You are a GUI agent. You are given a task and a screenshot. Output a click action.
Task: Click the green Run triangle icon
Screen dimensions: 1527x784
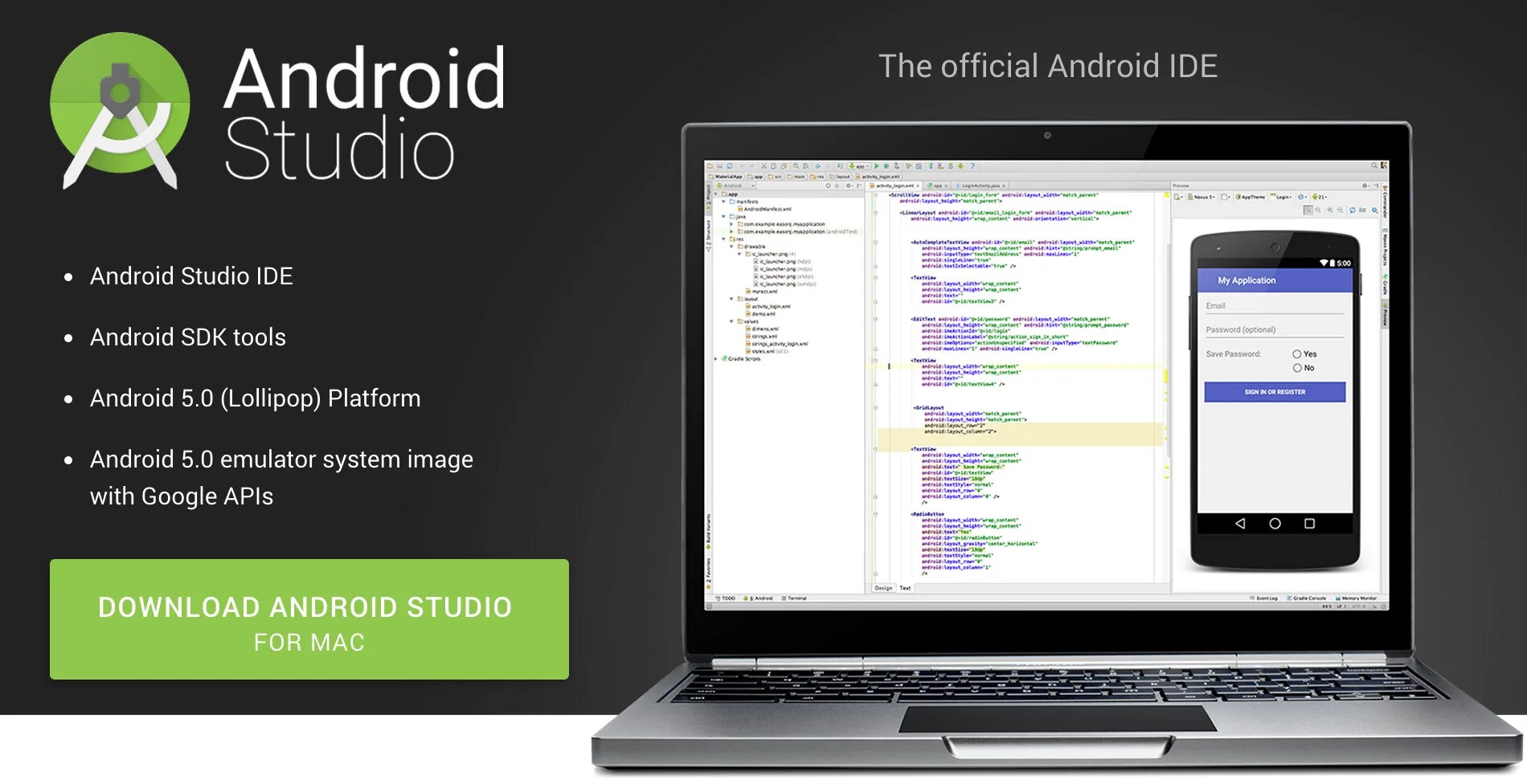tap(876, 166)
